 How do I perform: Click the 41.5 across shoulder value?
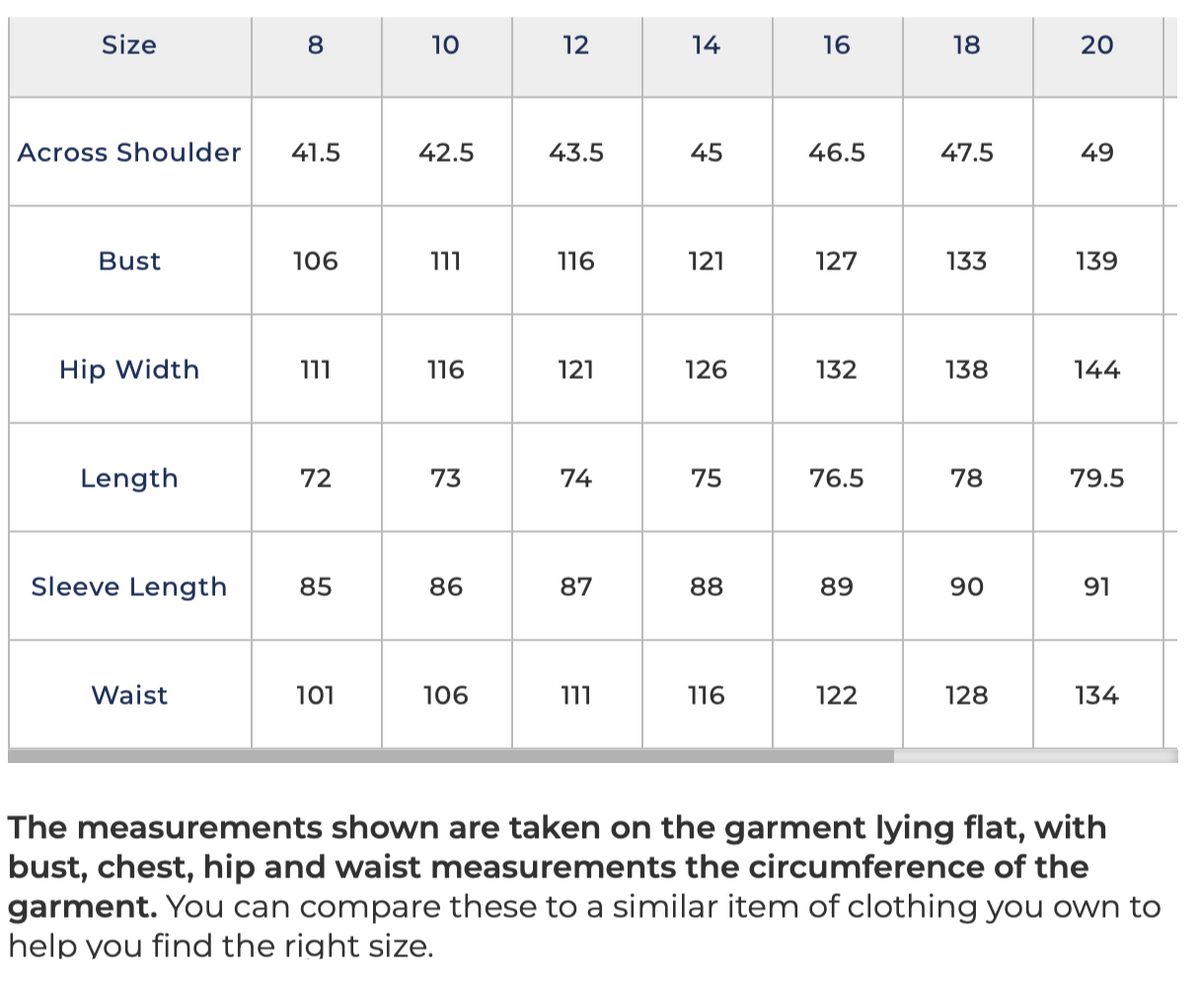[x=316, y=153]
